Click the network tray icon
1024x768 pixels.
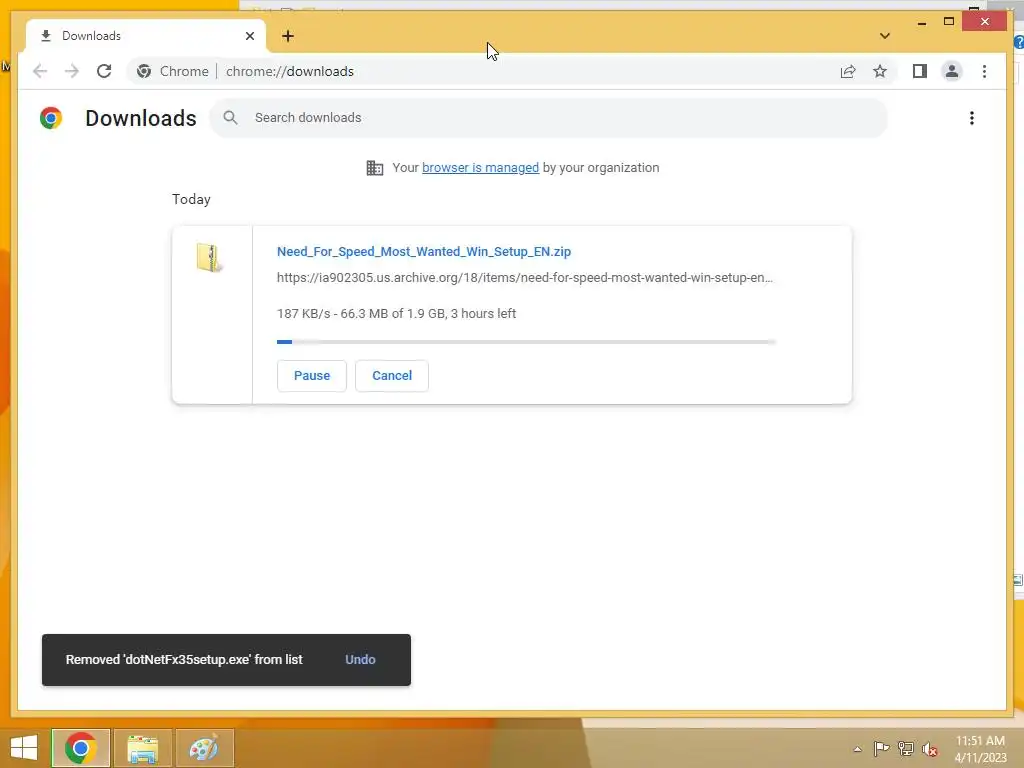coord(906,749)
